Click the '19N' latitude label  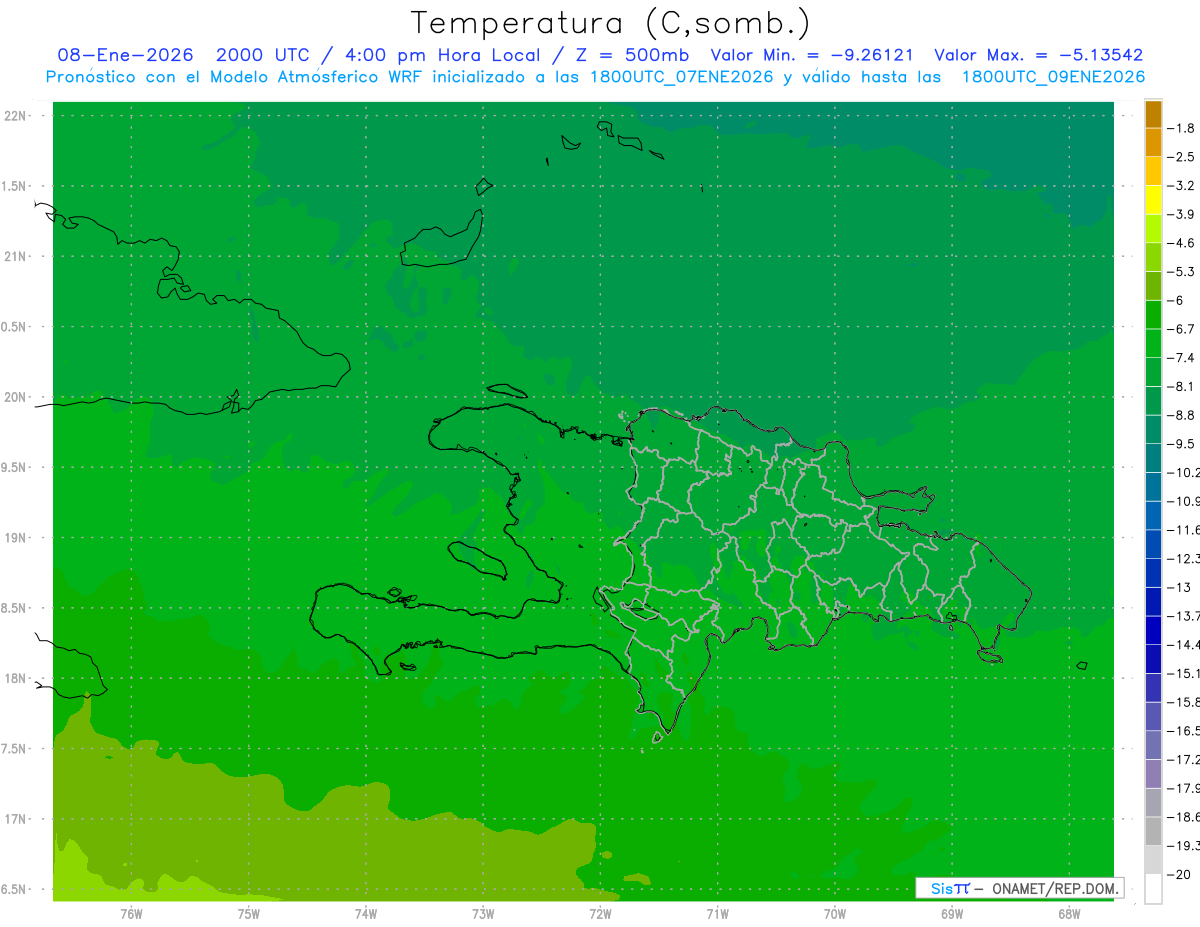click(x=15, y=538)
